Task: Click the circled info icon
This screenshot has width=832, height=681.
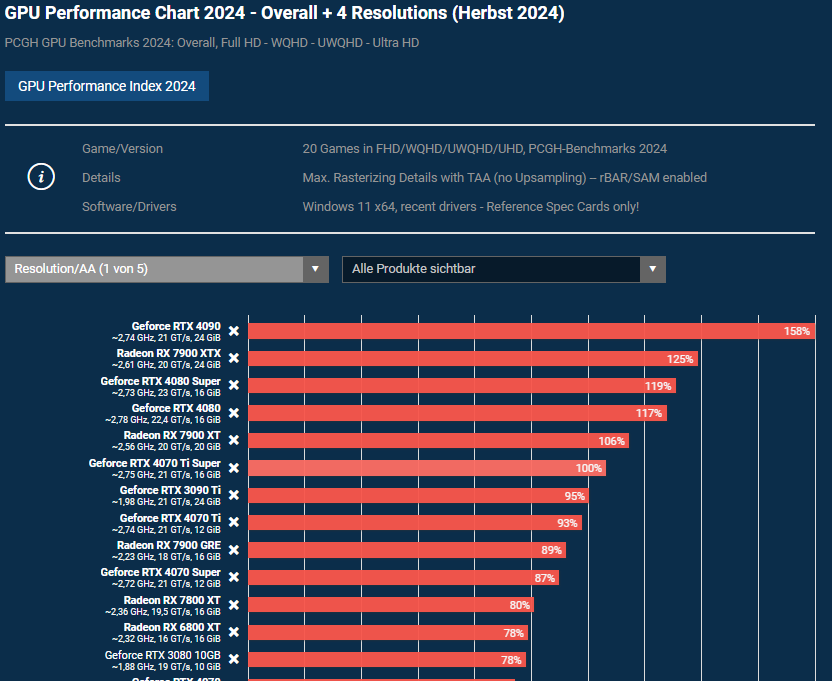Action: pyautogui.click(x=41, y=177)
